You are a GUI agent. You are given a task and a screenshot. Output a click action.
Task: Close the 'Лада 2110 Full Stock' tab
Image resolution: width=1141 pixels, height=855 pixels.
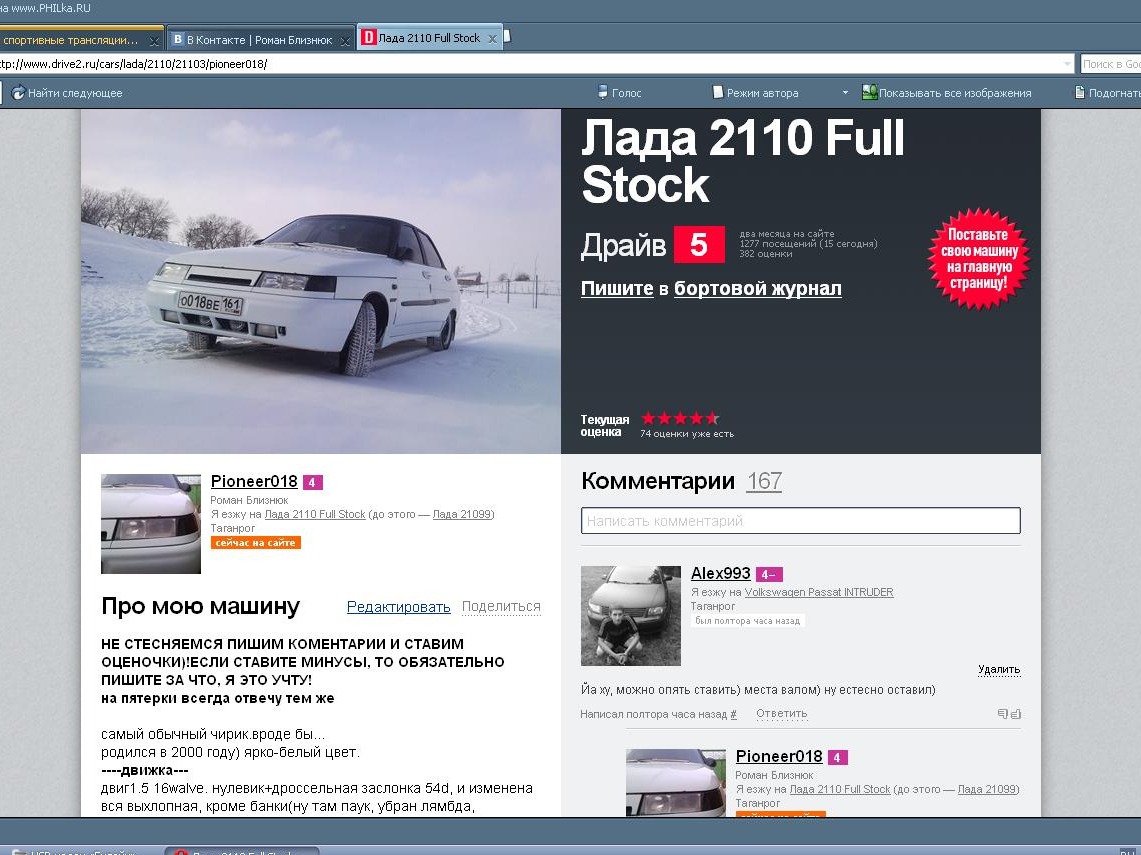(x=493, y=39)
